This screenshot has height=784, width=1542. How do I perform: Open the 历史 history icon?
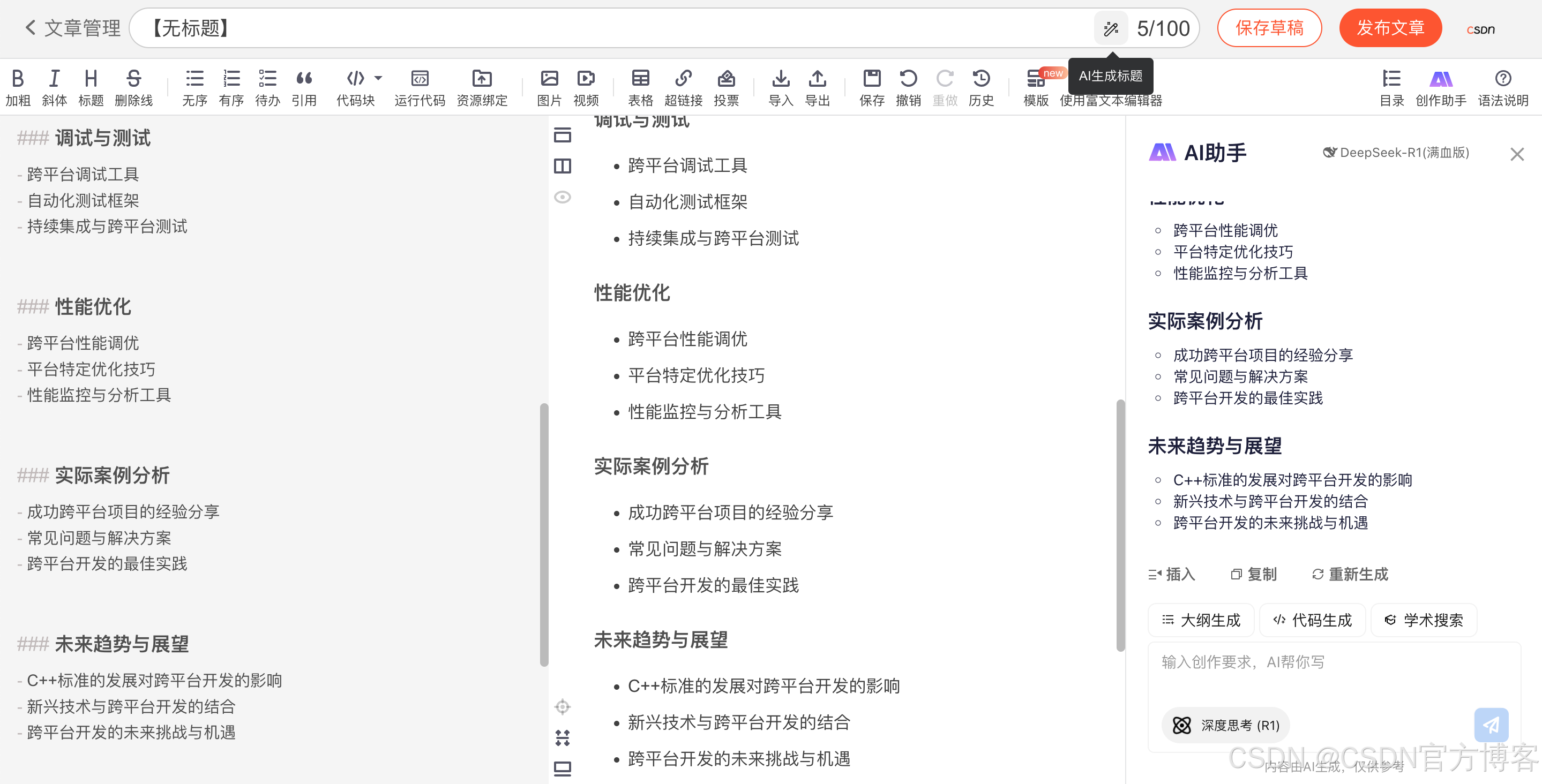(981, 79)
